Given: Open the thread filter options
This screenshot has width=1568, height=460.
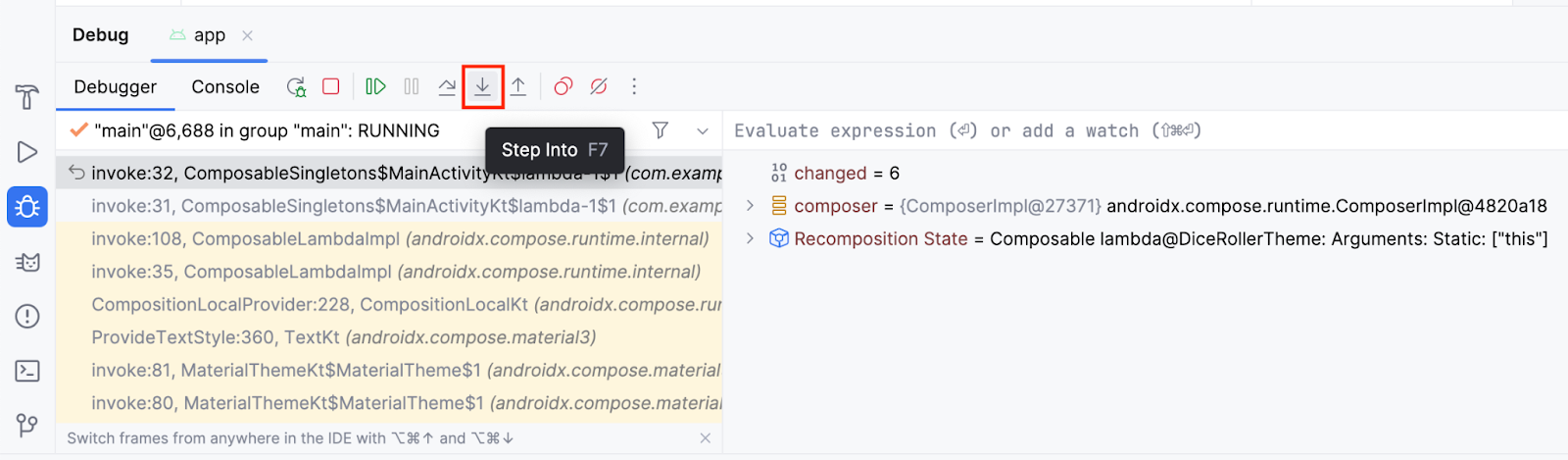Looking at the screenshot, I should point(661,130).
